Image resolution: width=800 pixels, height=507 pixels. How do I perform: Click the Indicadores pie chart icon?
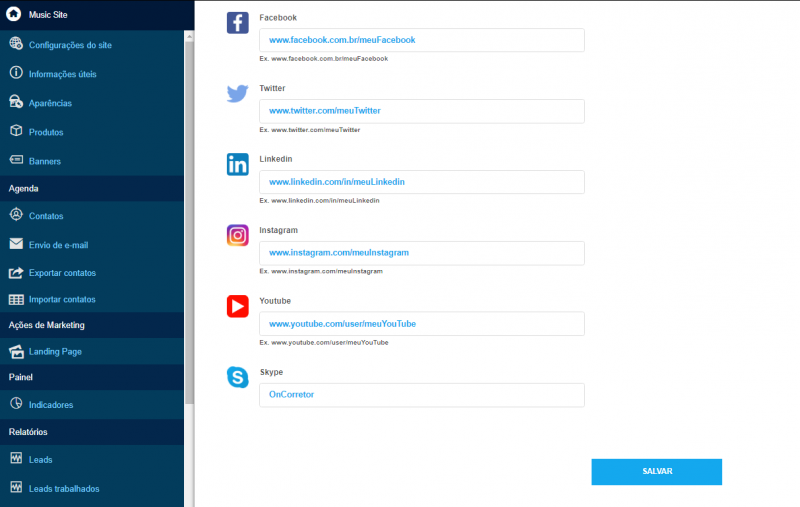16,403
